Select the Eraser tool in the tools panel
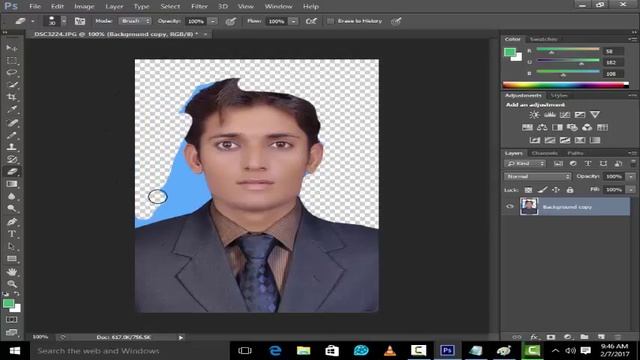 pos(11,172)
